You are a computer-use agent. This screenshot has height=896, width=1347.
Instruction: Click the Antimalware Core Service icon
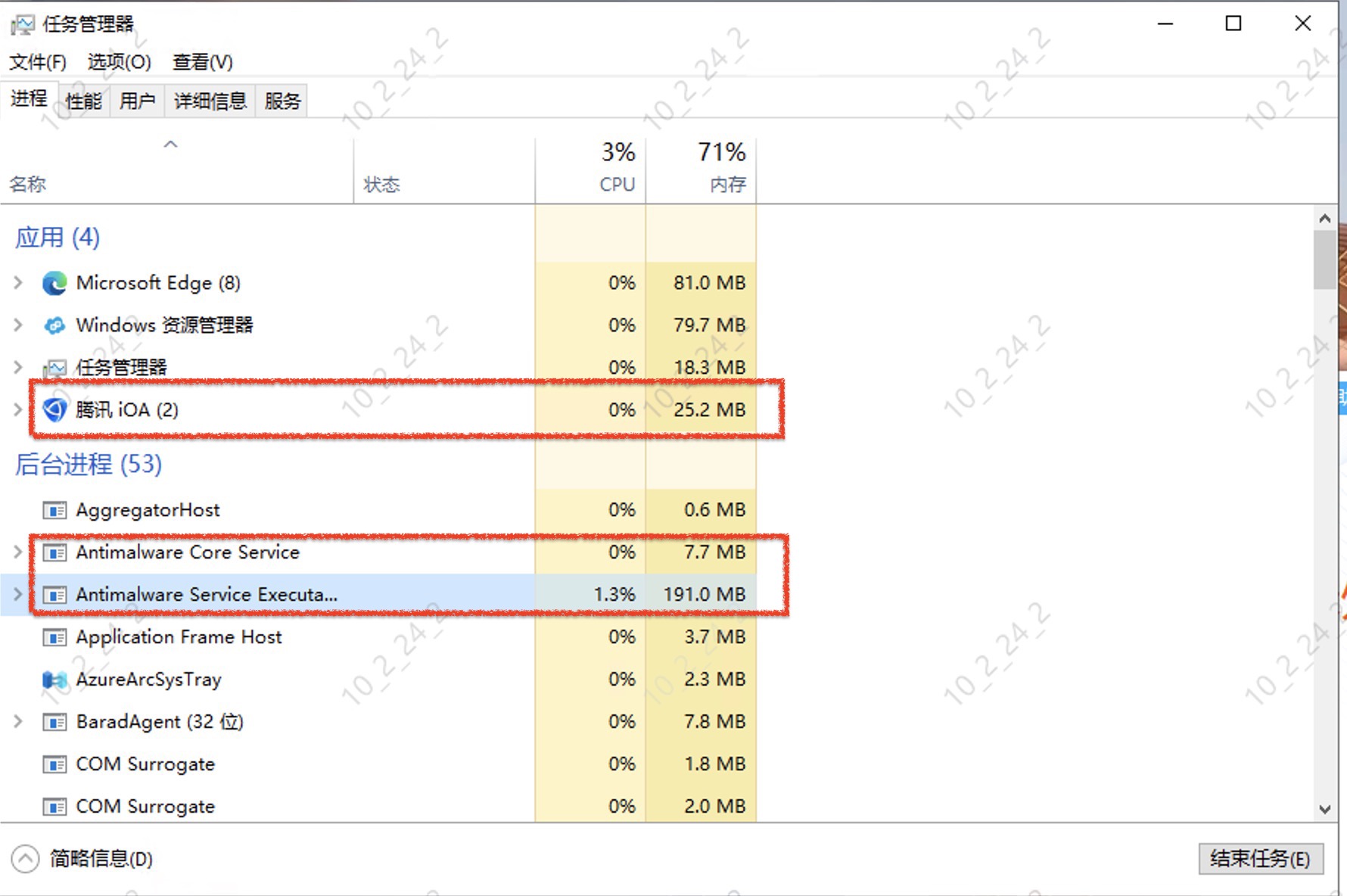(x=54, y=553)
